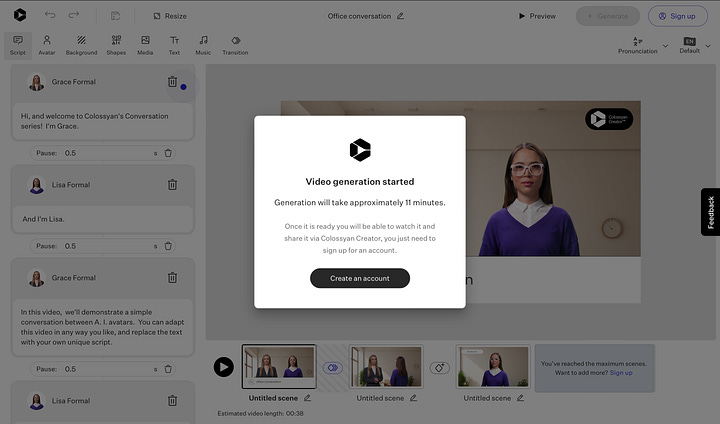Image resolution: width=720 pixels, height=424 pixels.
Task: Click the avatar in the video canvas
Action: pos(529,199)
